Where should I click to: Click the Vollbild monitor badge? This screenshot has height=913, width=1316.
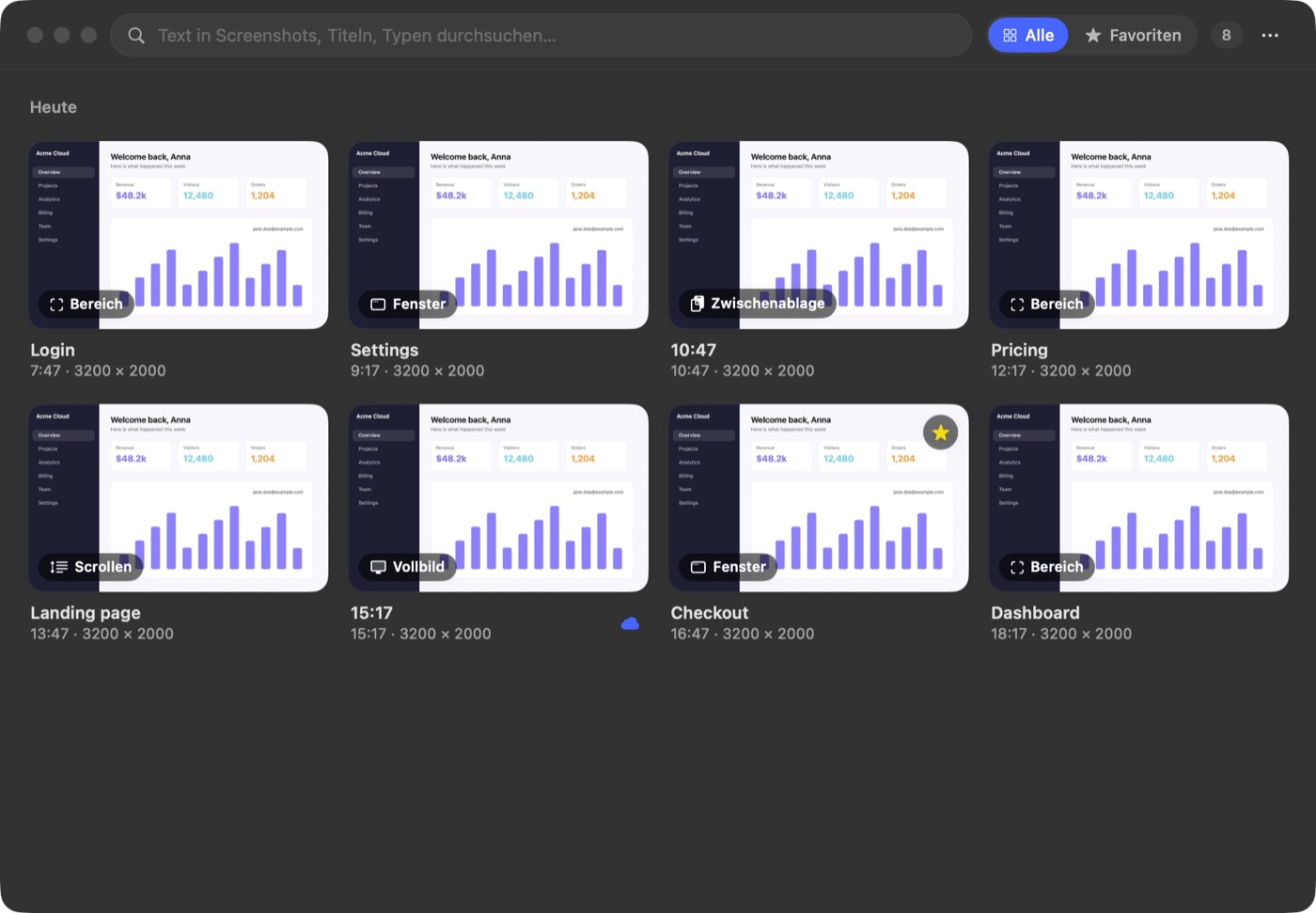407,567
